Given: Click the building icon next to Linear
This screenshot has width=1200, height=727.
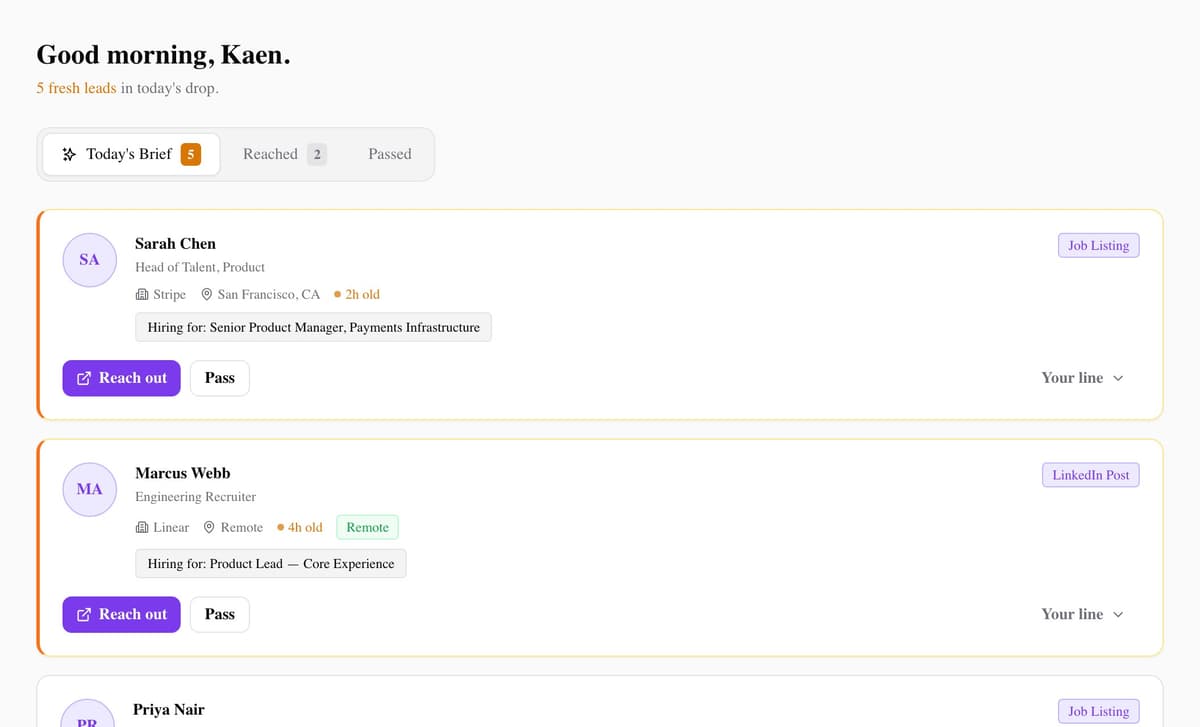Looking at the screenshot, I should coord(142,528).
